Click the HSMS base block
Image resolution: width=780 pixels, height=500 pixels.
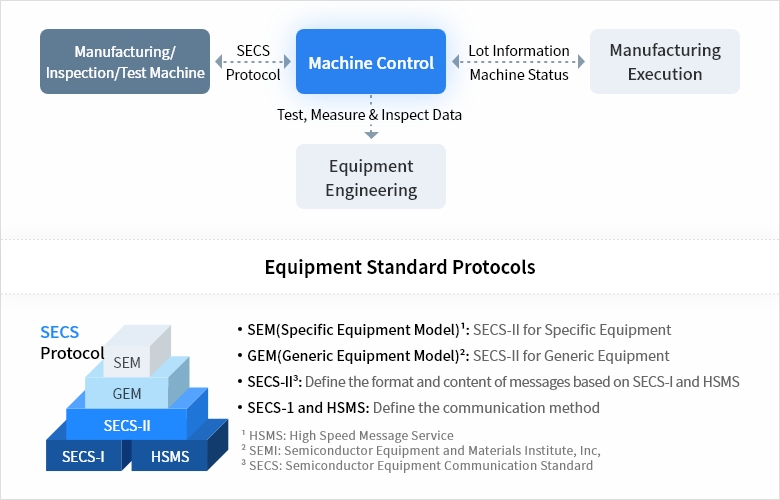point(169,457)
